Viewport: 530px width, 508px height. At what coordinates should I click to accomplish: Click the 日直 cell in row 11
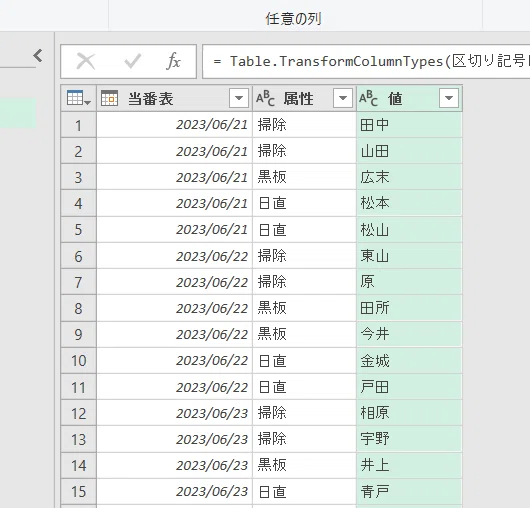305,387
